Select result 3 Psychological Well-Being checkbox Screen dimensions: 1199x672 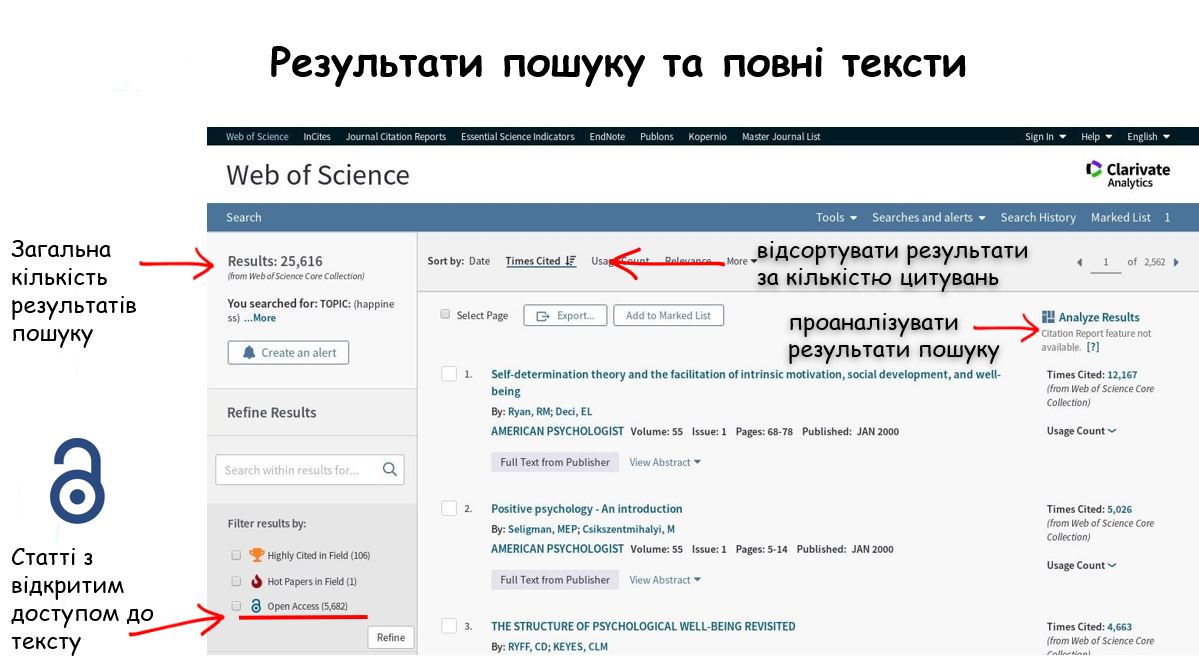click(449, 626)
